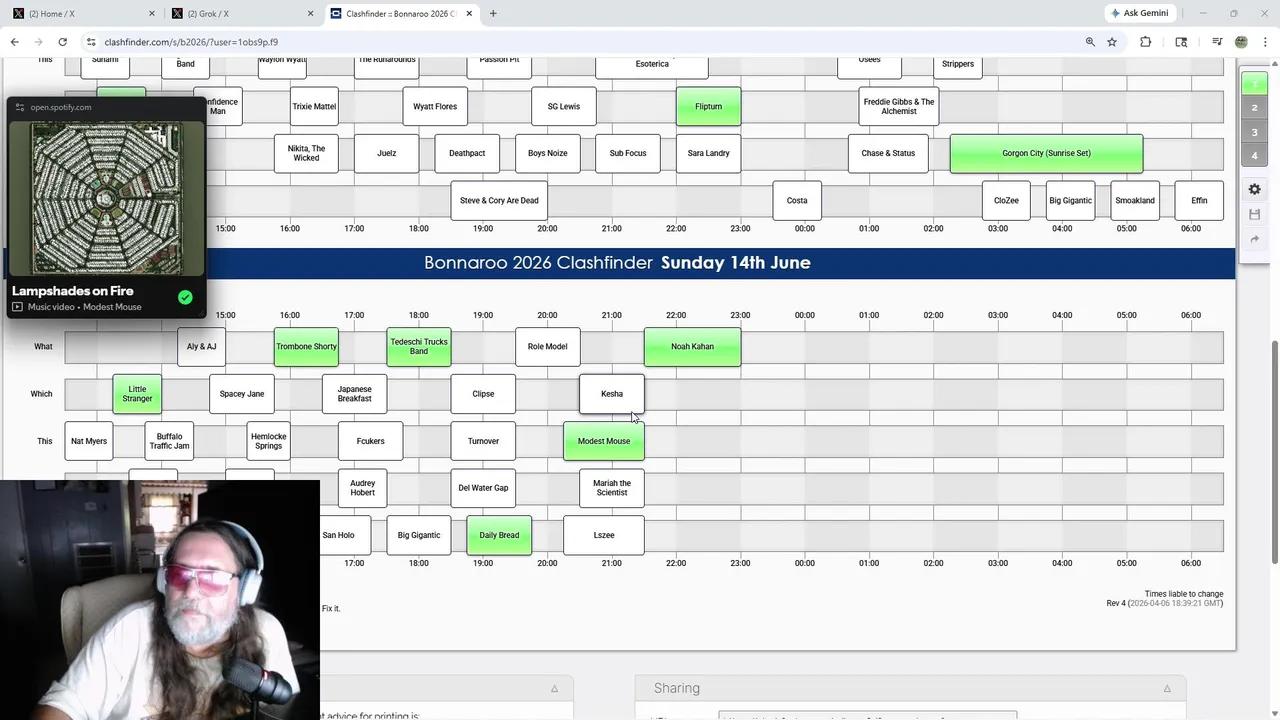Select the Mariah the Scientist block

612,488
